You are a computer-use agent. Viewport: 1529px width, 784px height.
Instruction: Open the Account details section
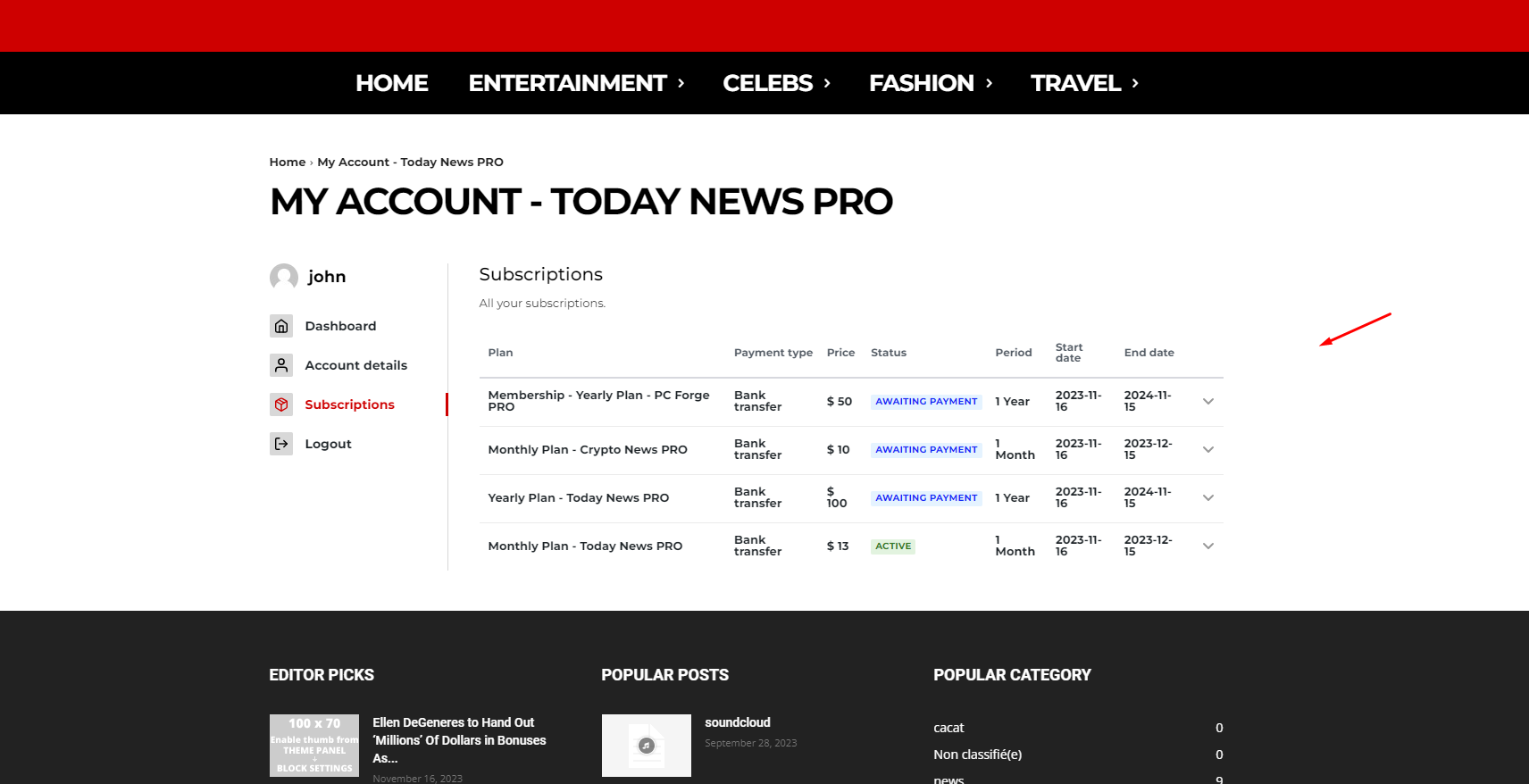pyautogui.click(x=355, y=365)
